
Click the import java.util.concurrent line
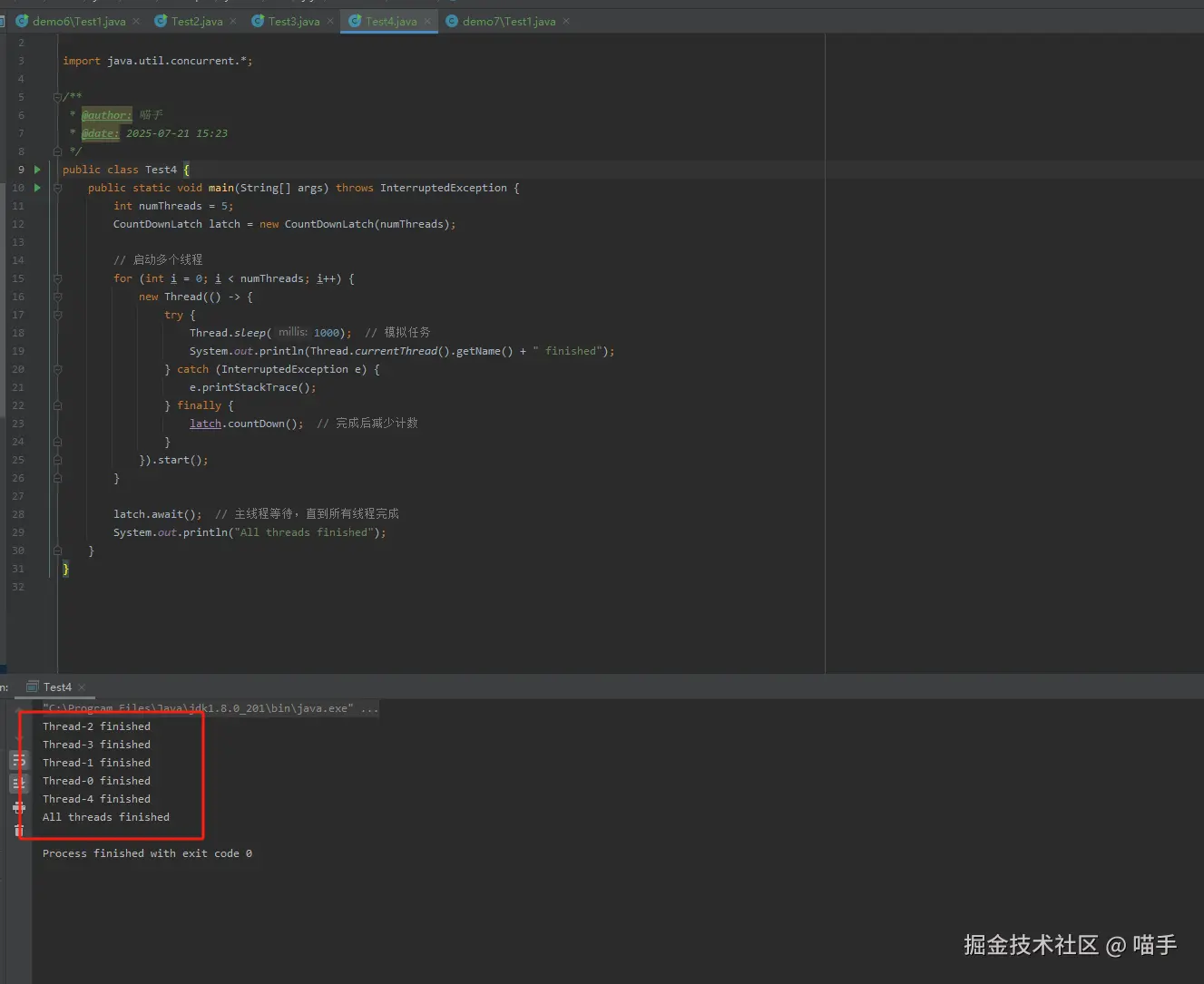158,61
